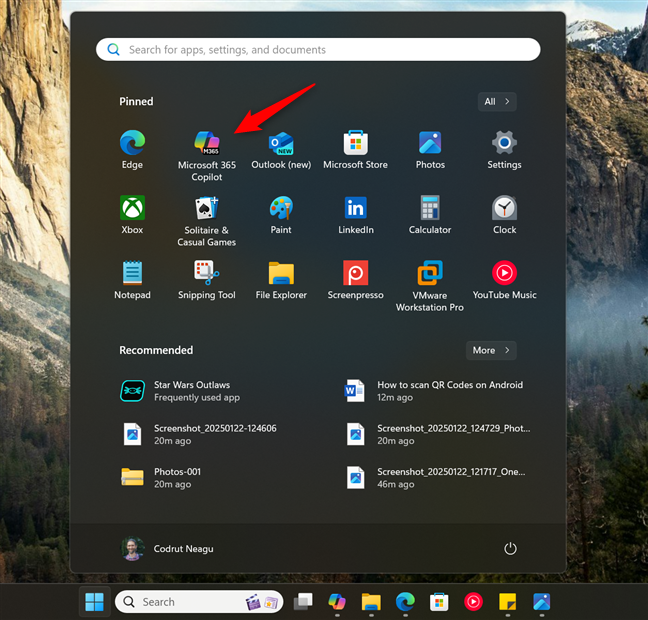
Task: Open Sticky Notes on the taskbar
Action: (x=507, y=602)
